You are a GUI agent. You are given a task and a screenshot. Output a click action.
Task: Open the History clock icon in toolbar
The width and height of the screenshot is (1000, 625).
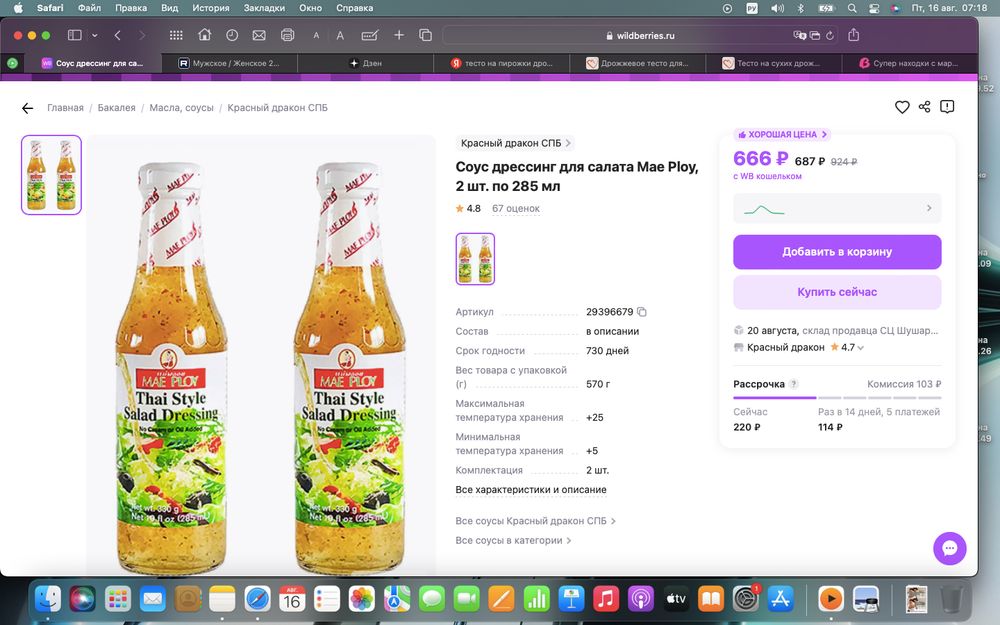tap(232, 35)
